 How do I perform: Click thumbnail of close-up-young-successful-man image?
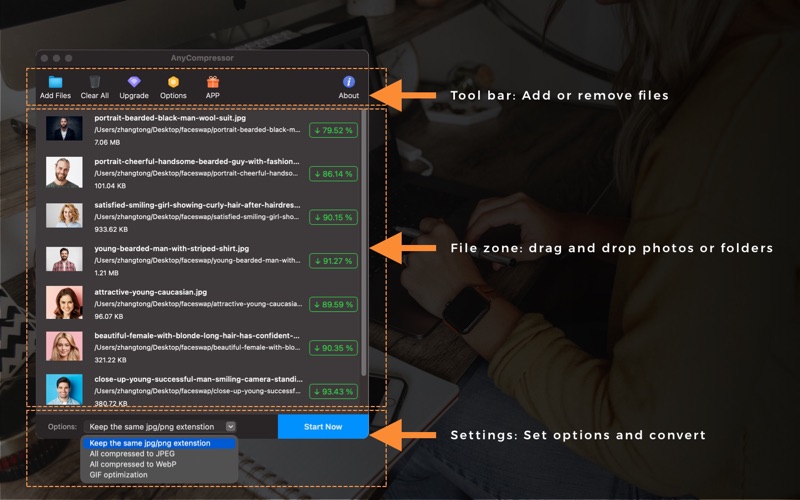point(64,389)
